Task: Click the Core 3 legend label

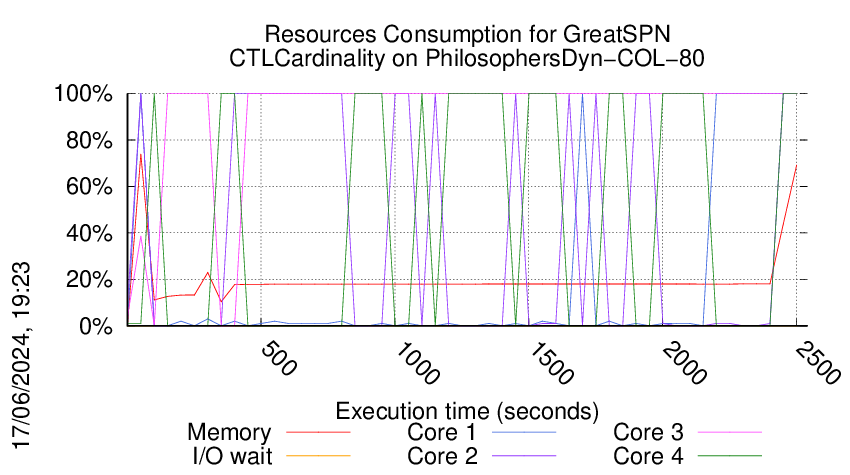Action: pos(648,433)
